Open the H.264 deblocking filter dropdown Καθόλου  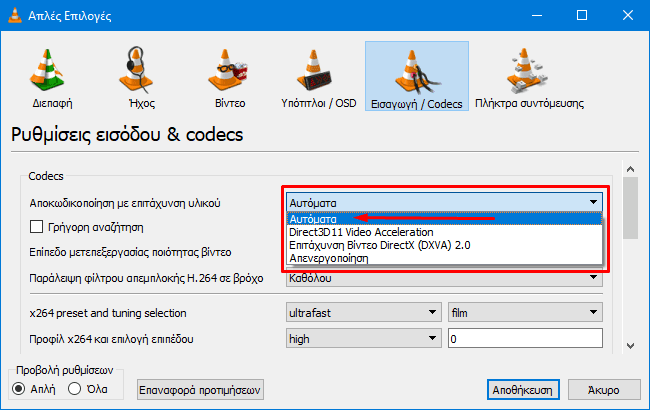click(444, 279)
